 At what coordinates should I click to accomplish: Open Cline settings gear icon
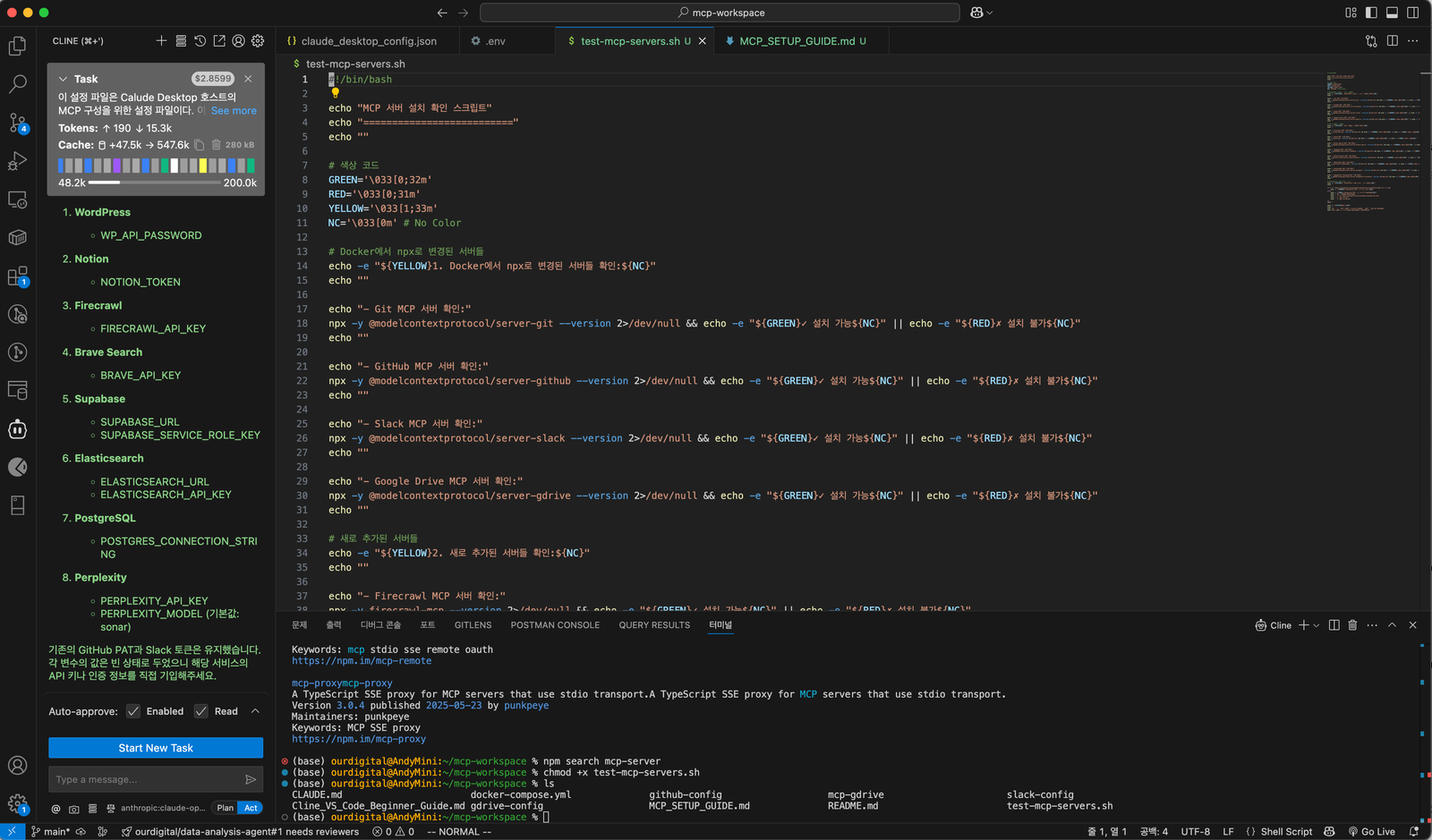[x=258, y=40]
